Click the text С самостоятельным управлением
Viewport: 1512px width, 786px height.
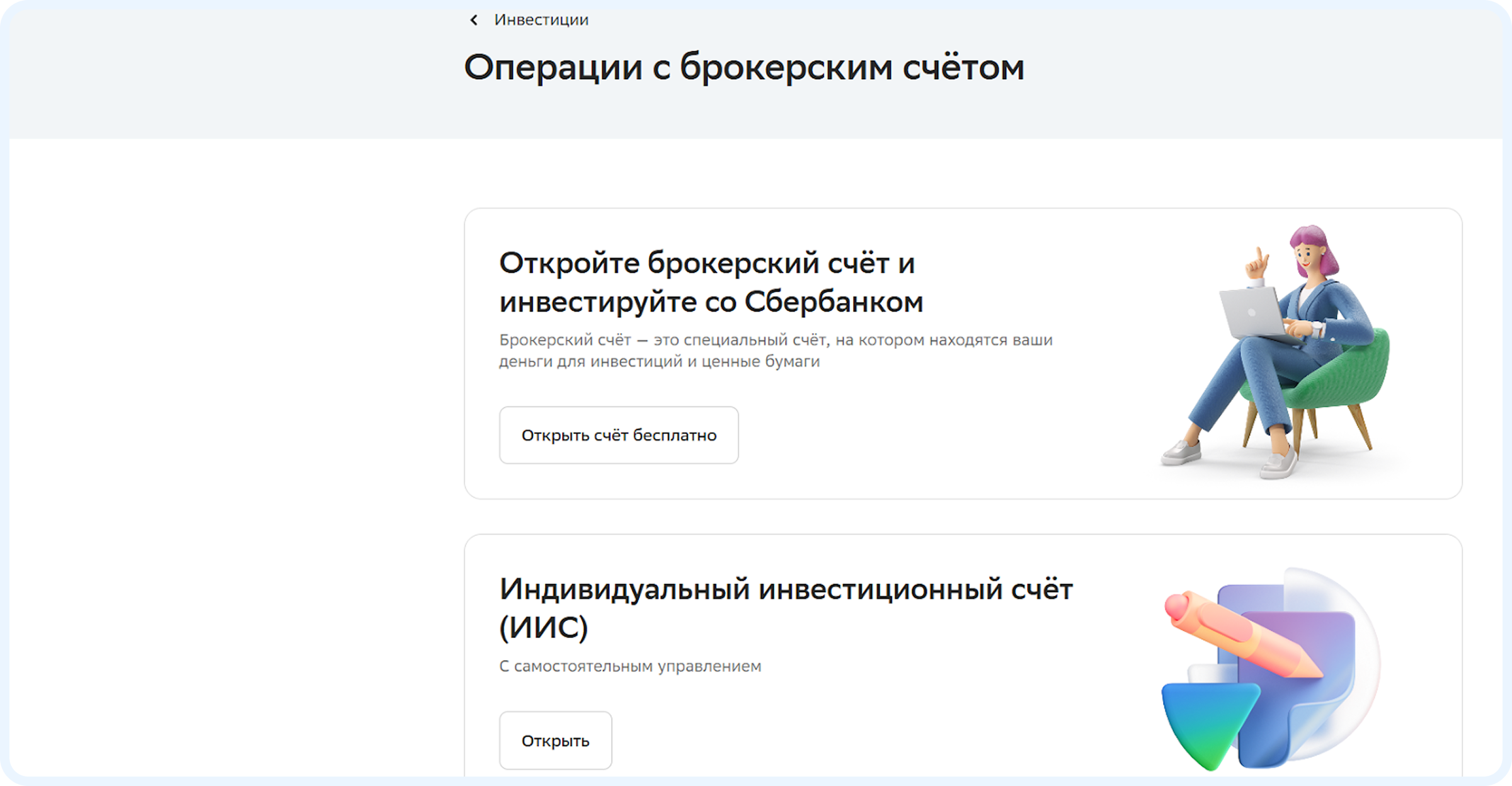(630, 666)
